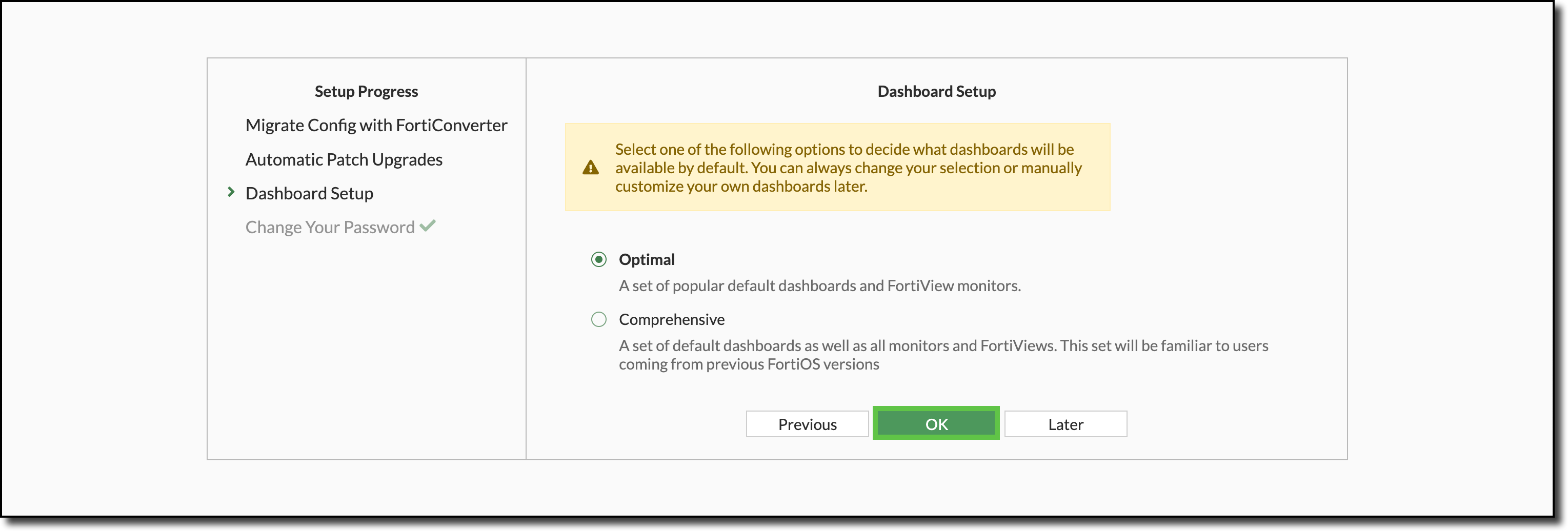The width and height of the screenshot is (1568, 531).
Task: Click the Comprehensive radio button circle
Action: [x=599, y=319]
